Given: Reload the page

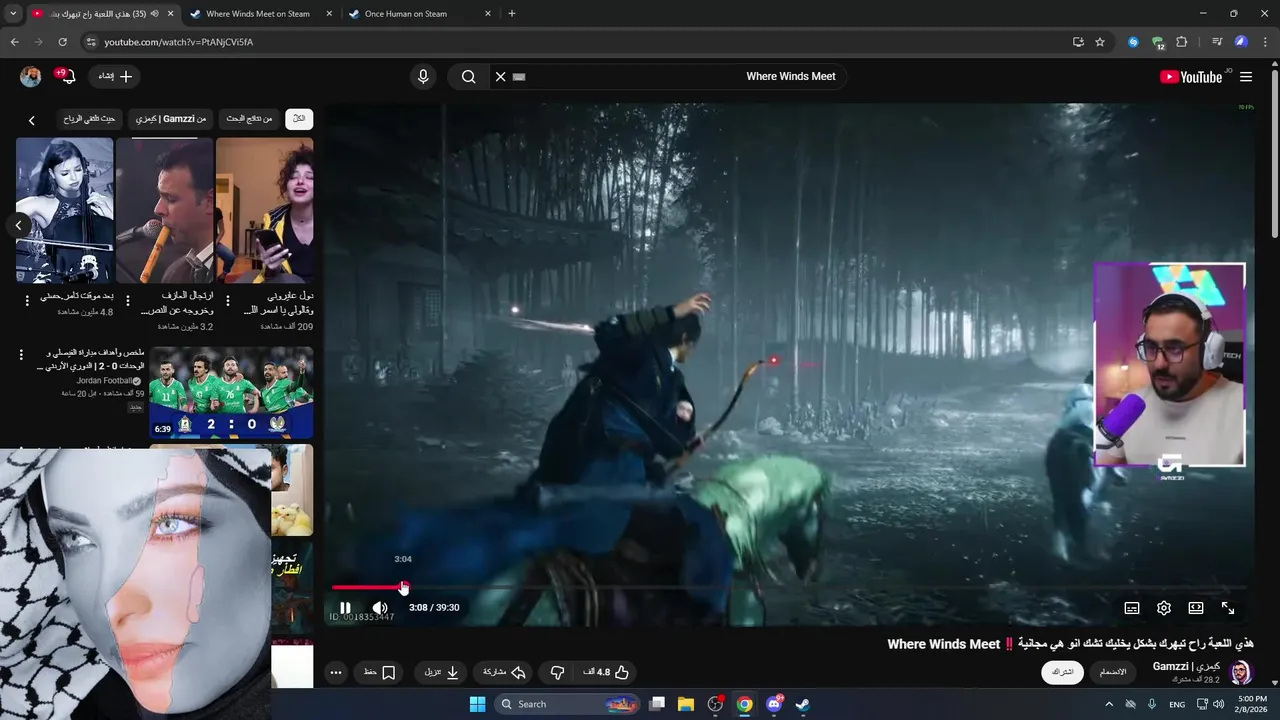Looking at the screenshot, I should coord(63,42).
